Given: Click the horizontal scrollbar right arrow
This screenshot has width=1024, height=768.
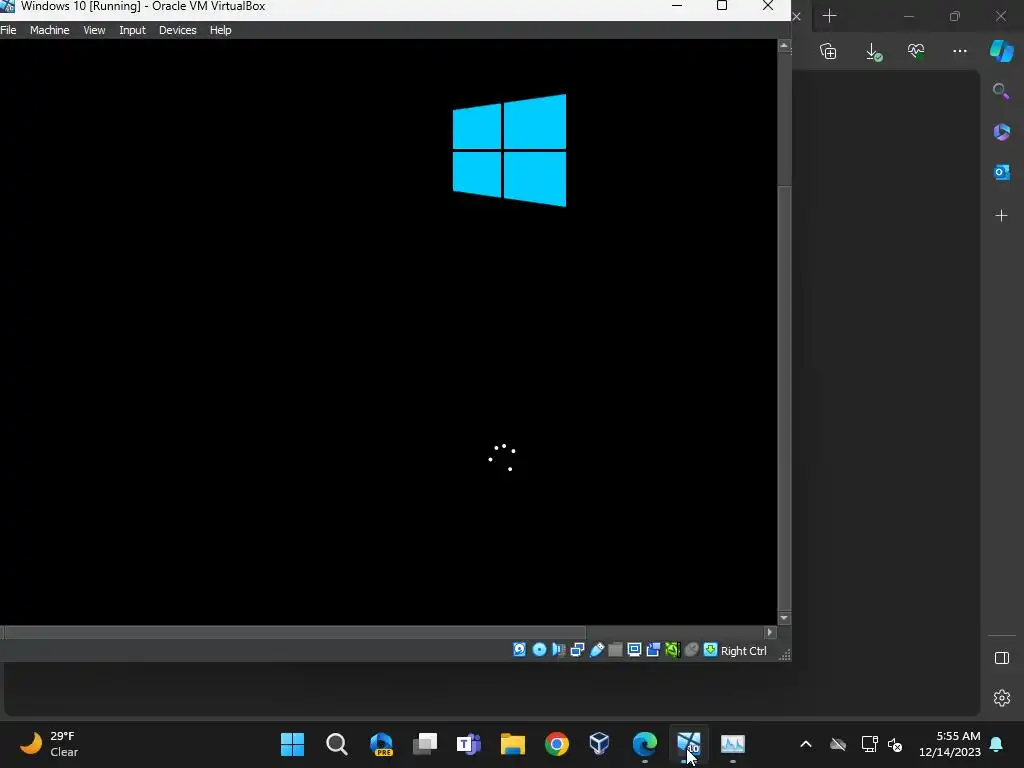Looking at the screenshot, I should click(x=770, y=632).
